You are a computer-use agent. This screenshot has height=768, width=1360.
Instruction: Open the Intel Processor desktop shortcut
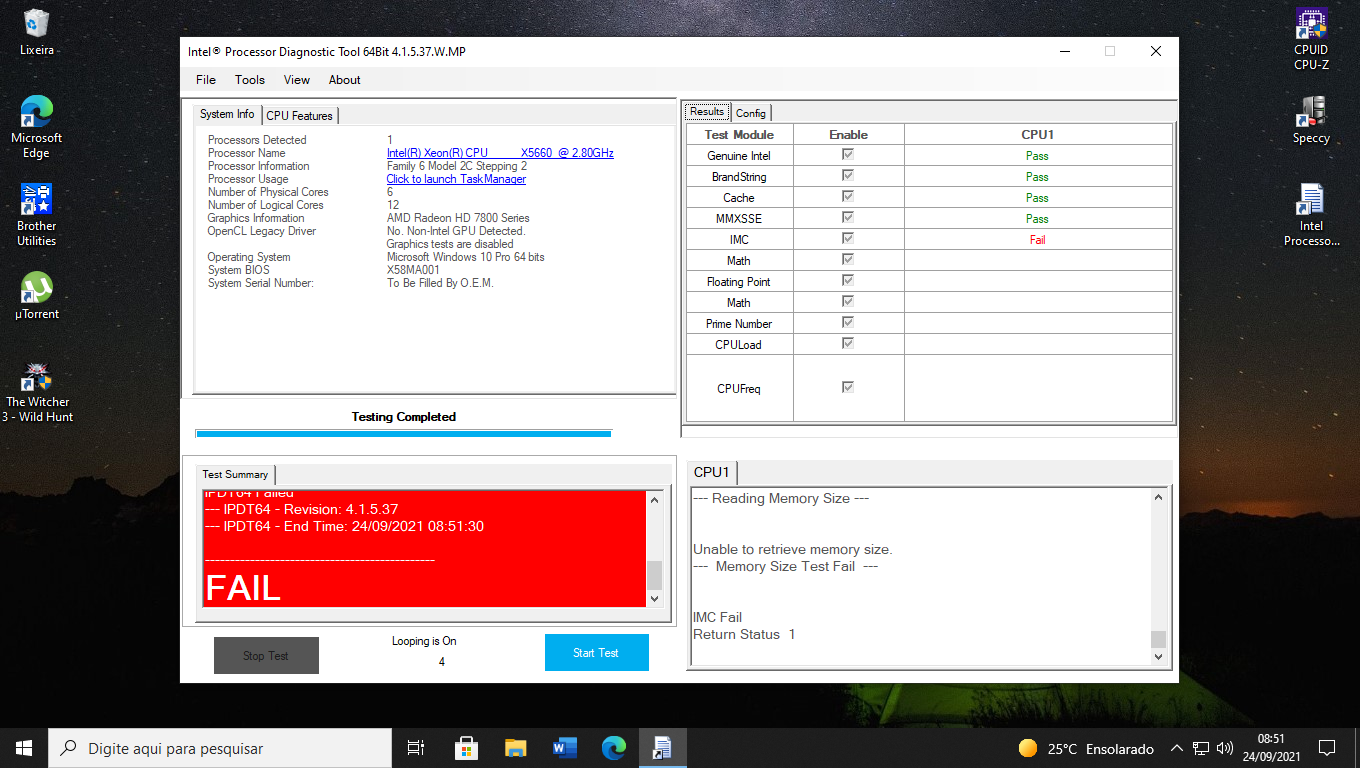tap(1311, 215)
